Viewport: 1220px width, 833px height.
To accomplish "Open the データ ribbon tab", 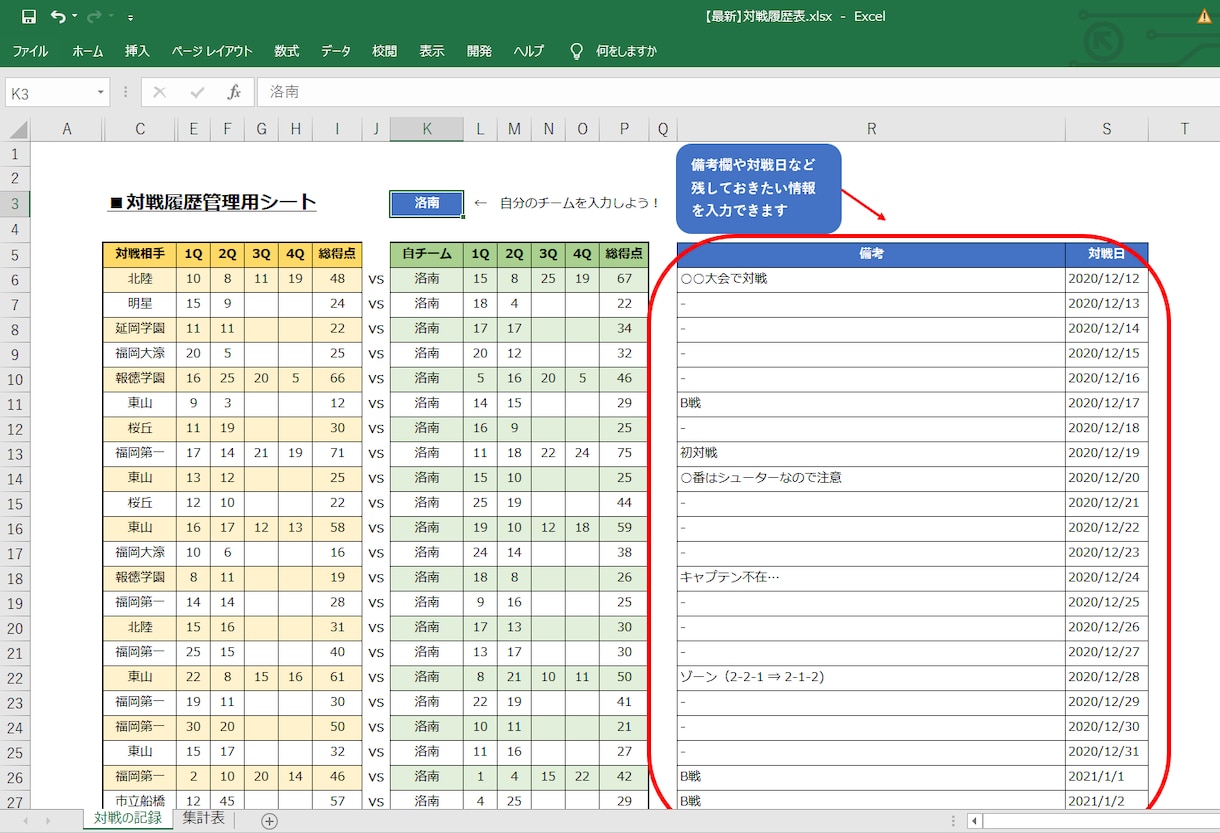I will point(336,51).
